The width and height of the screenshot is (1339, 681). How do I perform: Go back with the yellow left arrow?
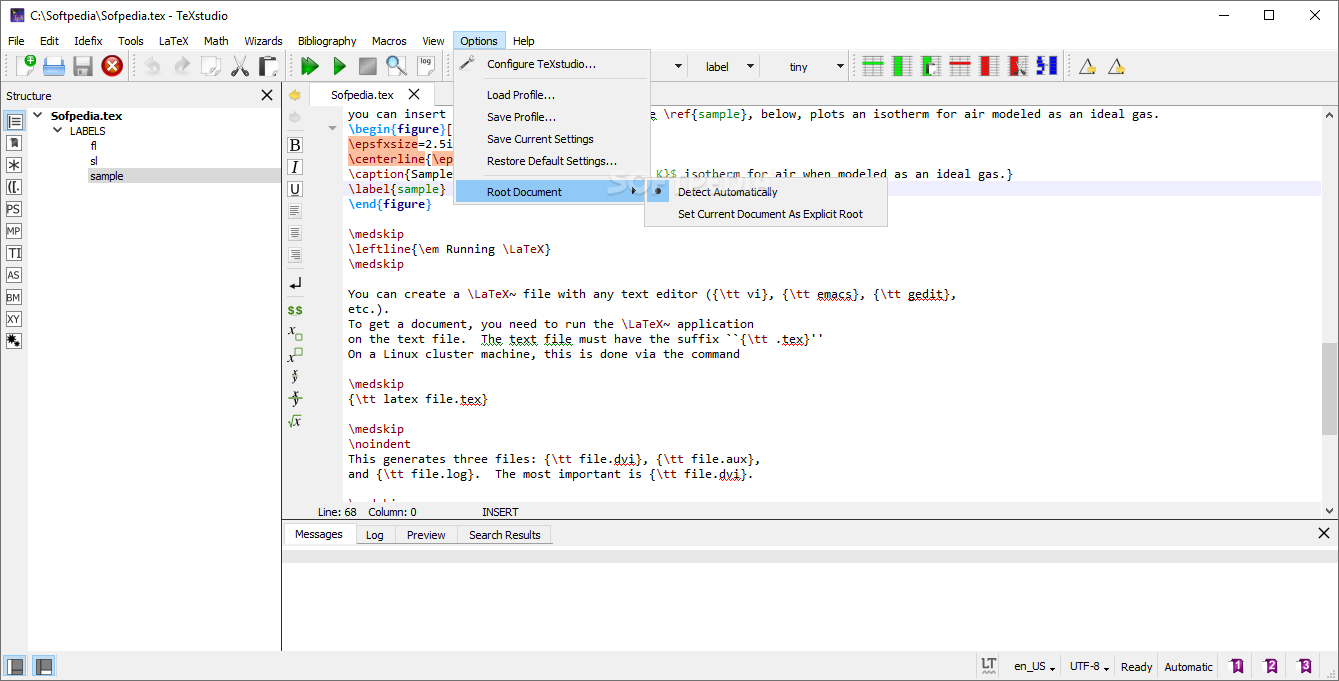(x=295, y=95)
